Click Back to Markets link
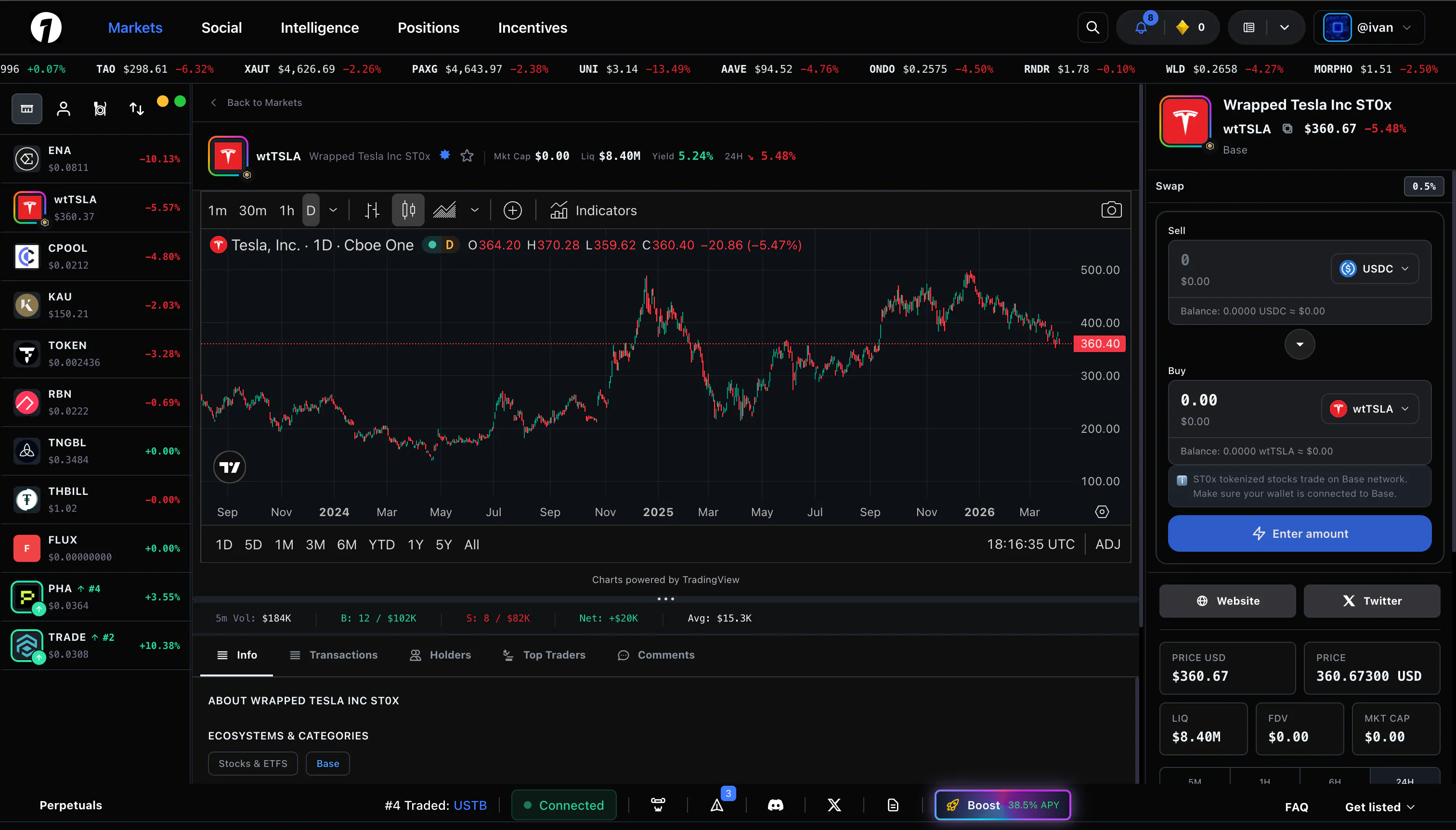 coord(256,103)
